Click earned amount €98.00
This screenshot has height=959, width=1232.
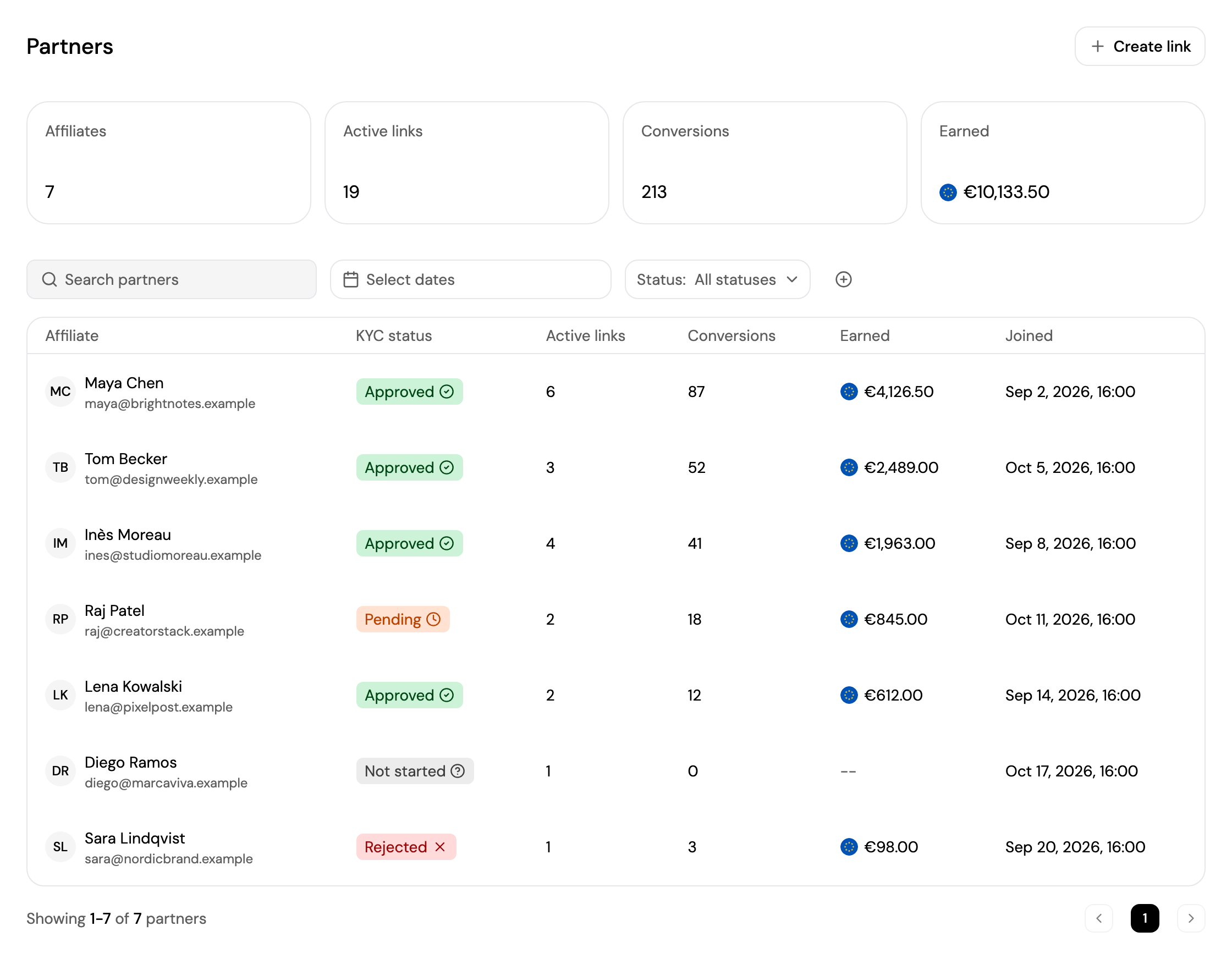pos(892,847)
